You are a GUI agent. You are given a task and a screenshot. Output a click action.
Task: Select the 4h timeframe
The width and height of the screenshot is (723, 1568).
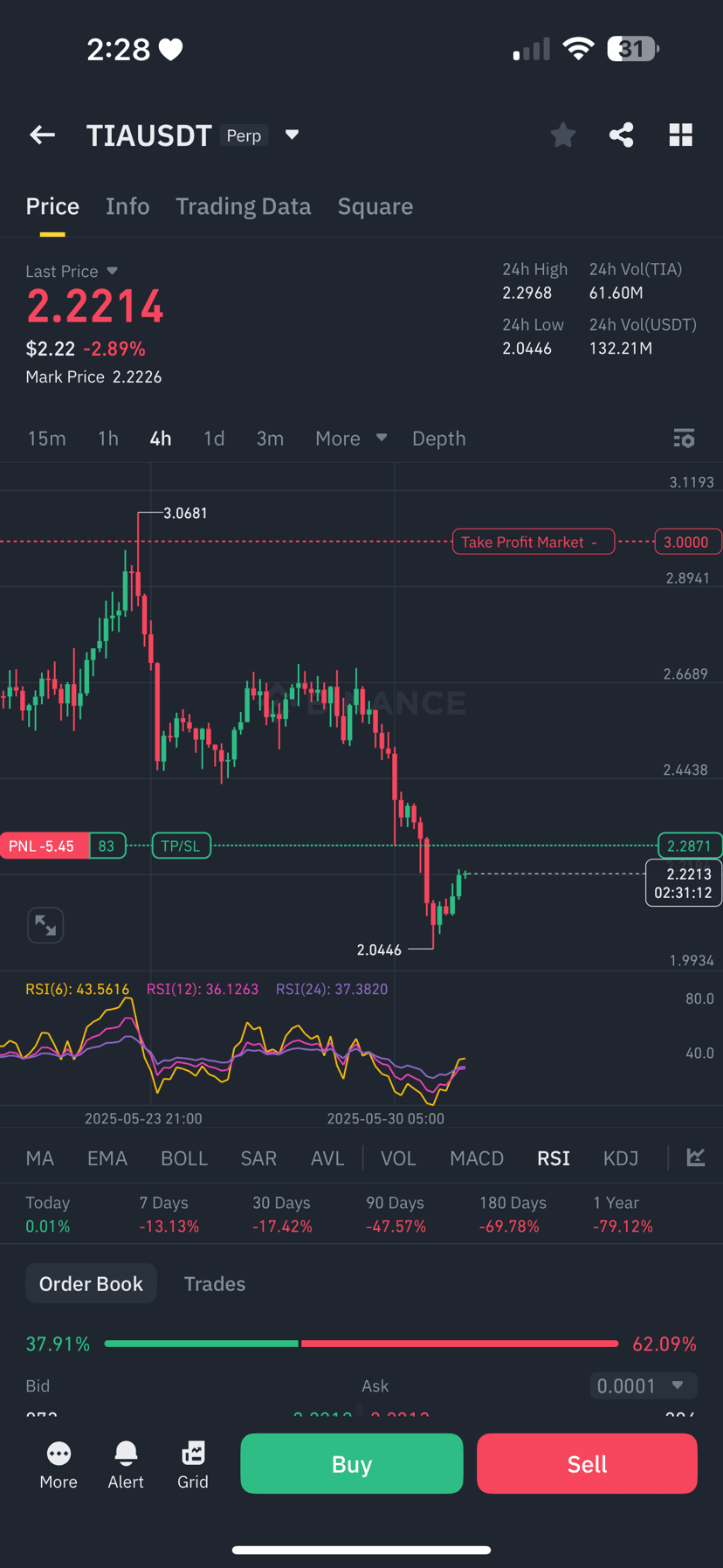click(161, 439)
